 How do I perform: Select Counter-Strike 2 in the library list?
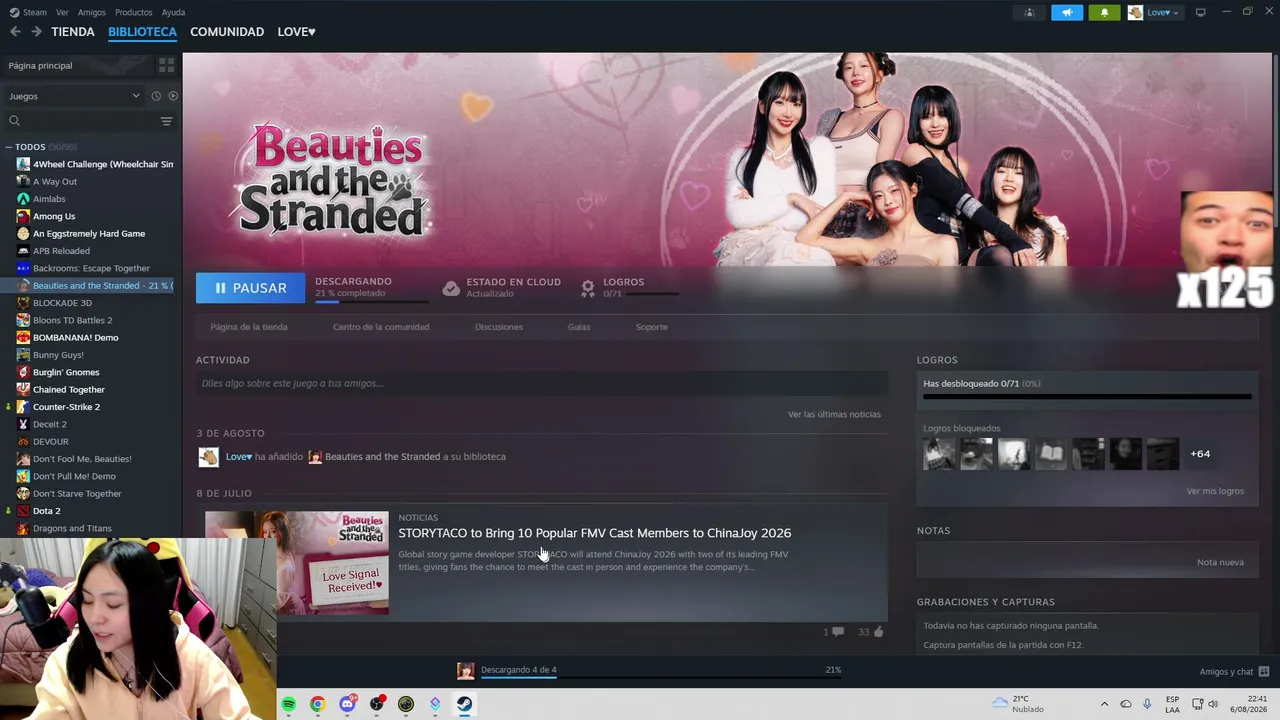point(66,407)
